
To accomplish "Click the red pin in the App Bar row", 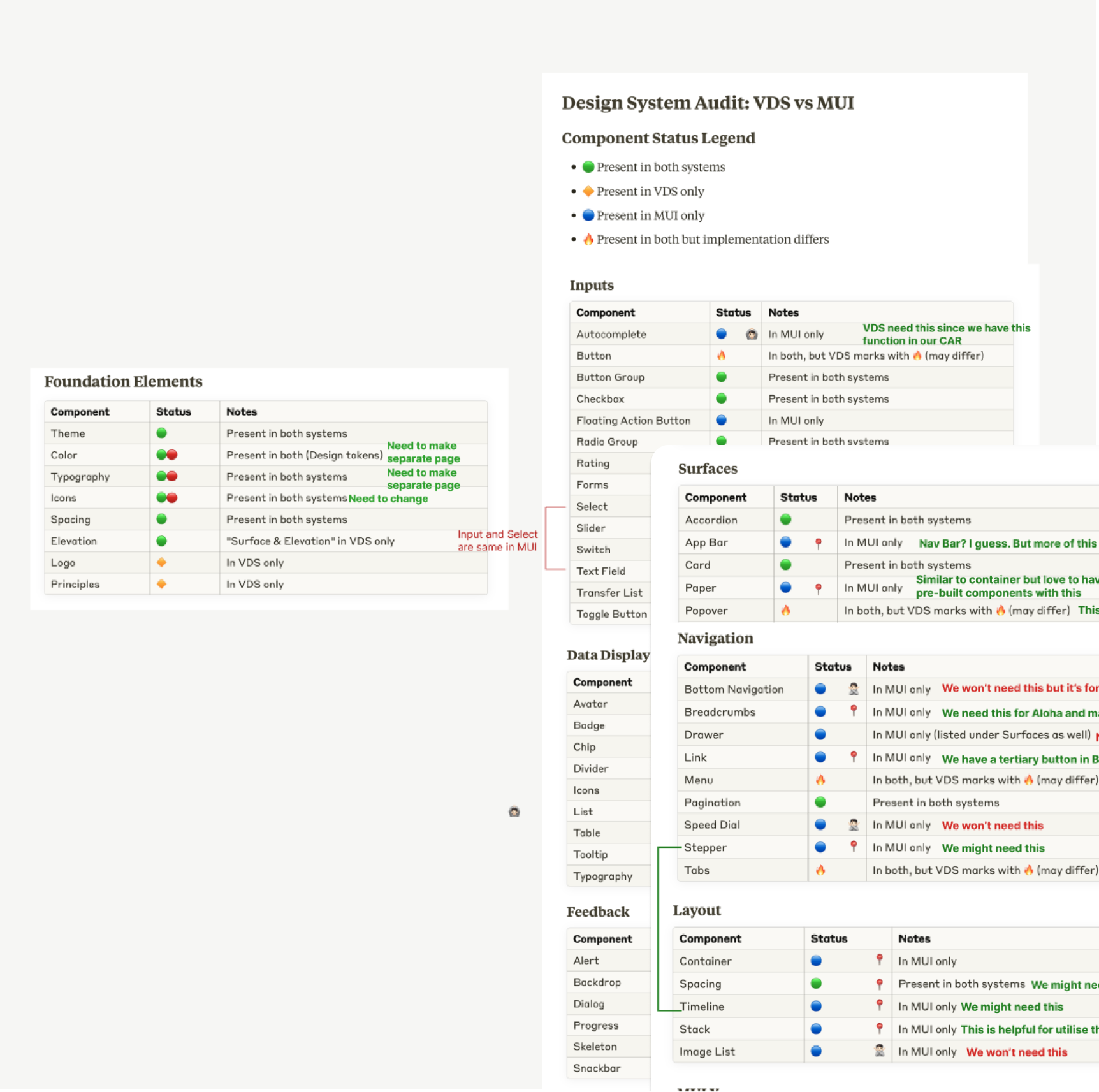I will tap(819, 543).
